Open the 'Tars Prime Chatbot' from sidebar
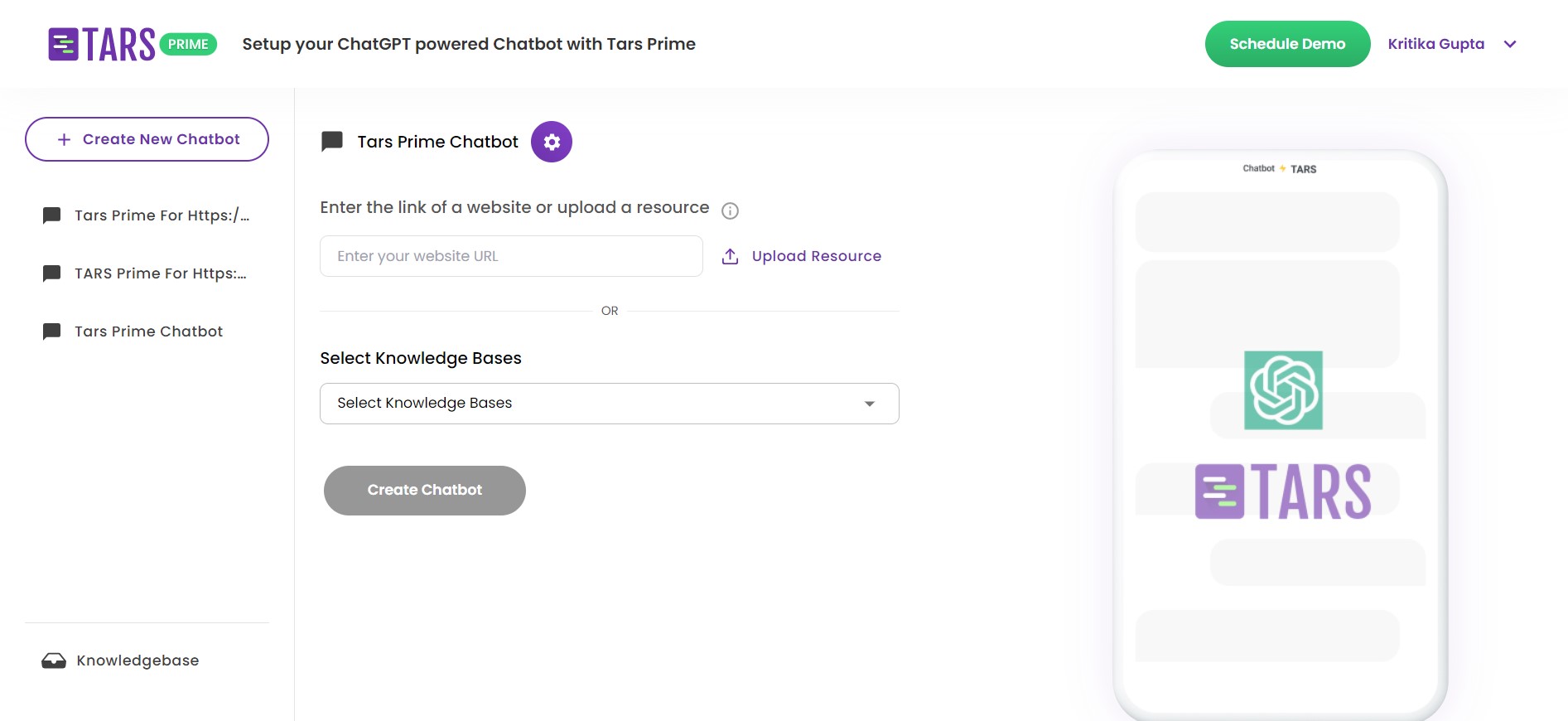The height and width of the screenshot is (721, 1568). click(148, 331)
